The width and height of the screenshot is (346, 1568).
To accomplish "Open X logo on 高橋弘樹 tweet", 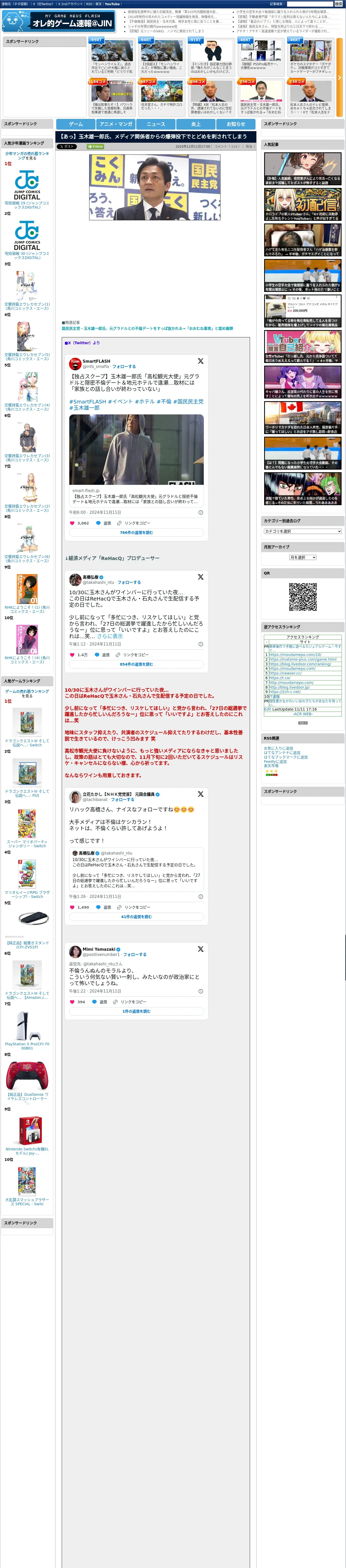I will coord(200,577).
